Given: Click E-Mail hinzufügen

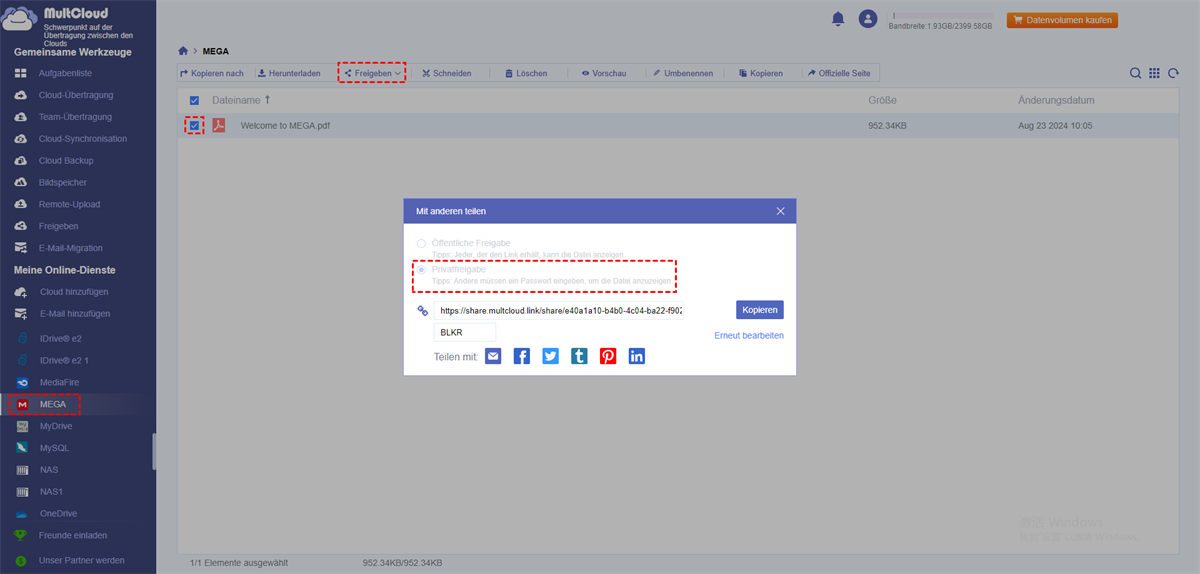Looking at the screenshot, I should tap(75, 314).
